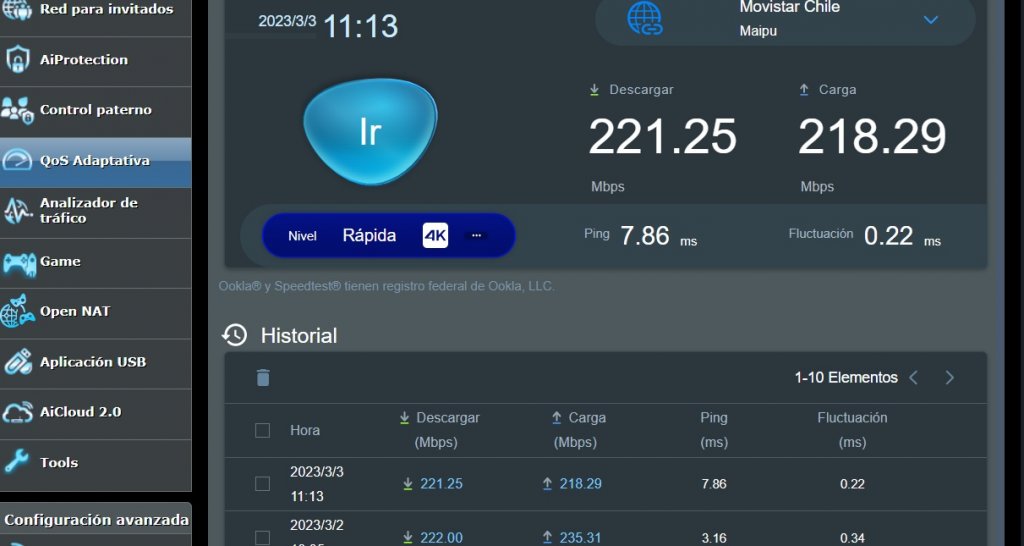Check the 2023/3/3 11:13 history row

[263, 484]
